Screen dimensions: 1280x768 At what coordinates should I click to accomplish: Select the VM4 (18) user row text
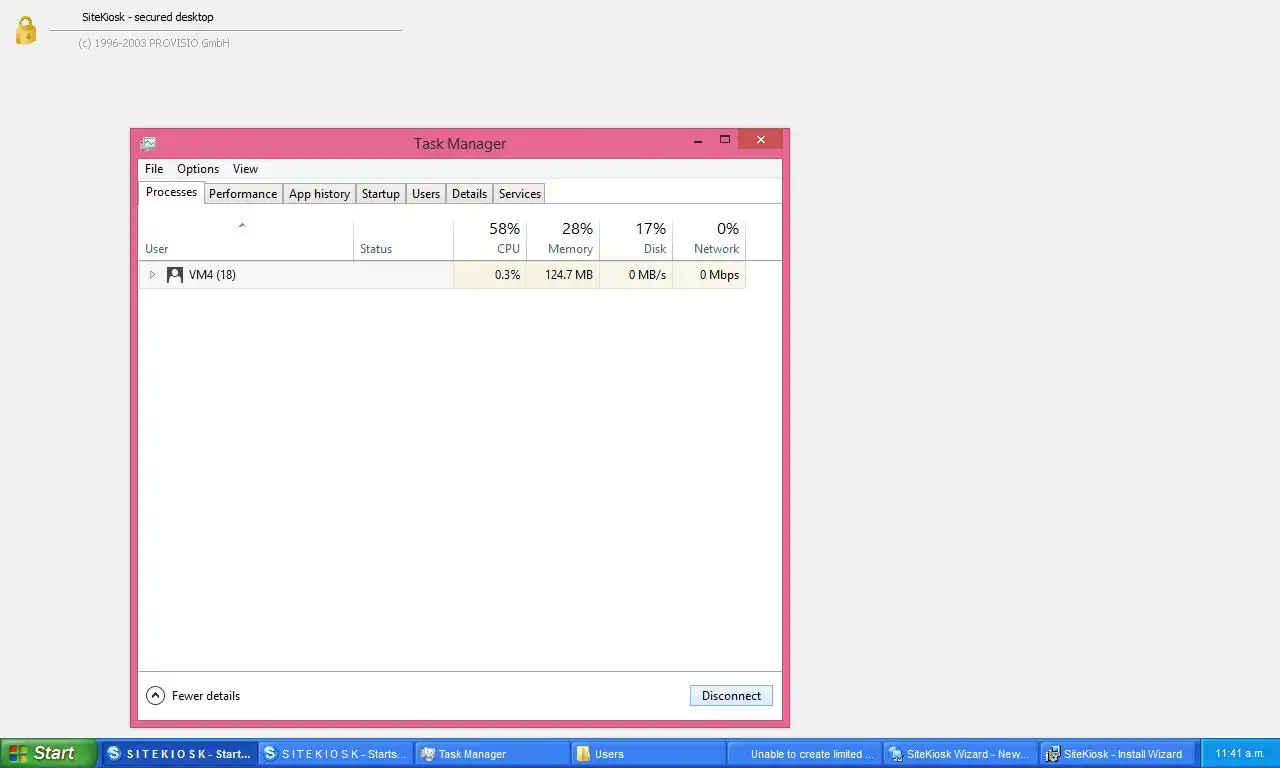click(x=212, y=275)
